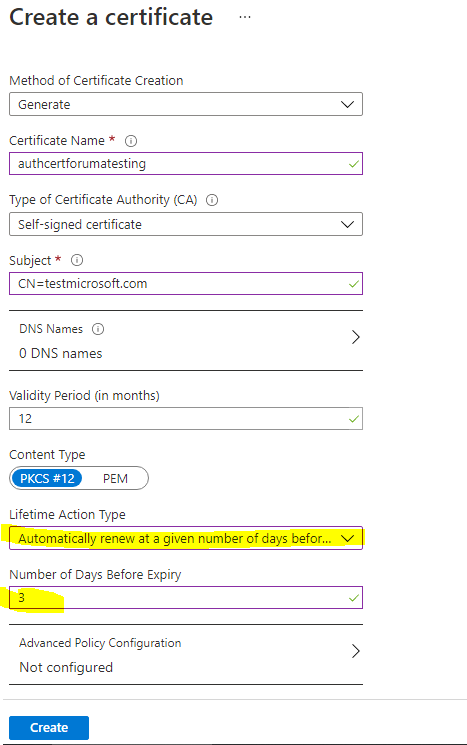The height and width of the screenshot is (745, 467).
Task: Select PEM content type
Action: pyautogui.click(x=115, y=478)
